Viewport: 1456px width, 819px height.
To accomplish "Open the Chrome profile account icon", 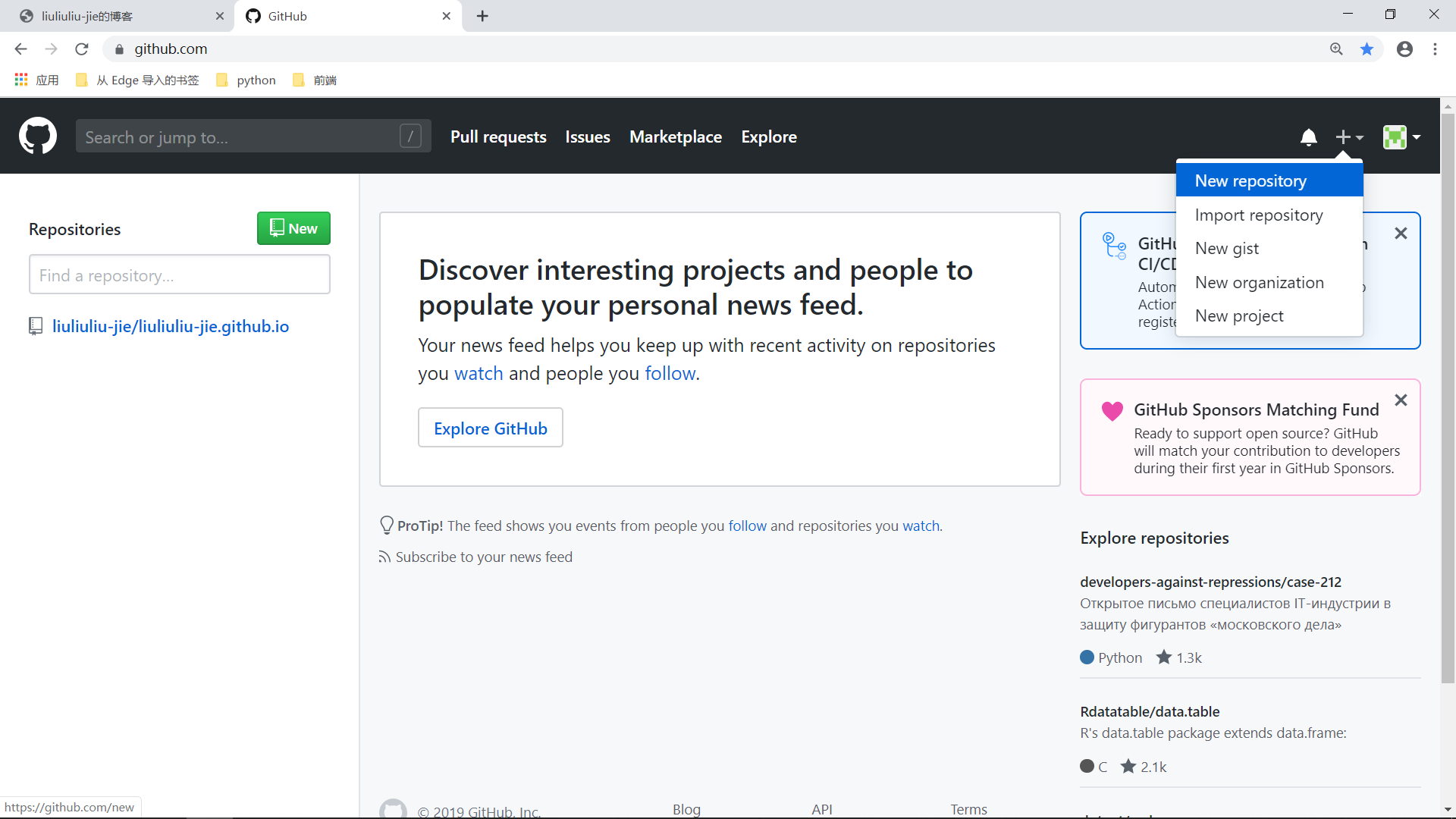I will point(1404,49).
